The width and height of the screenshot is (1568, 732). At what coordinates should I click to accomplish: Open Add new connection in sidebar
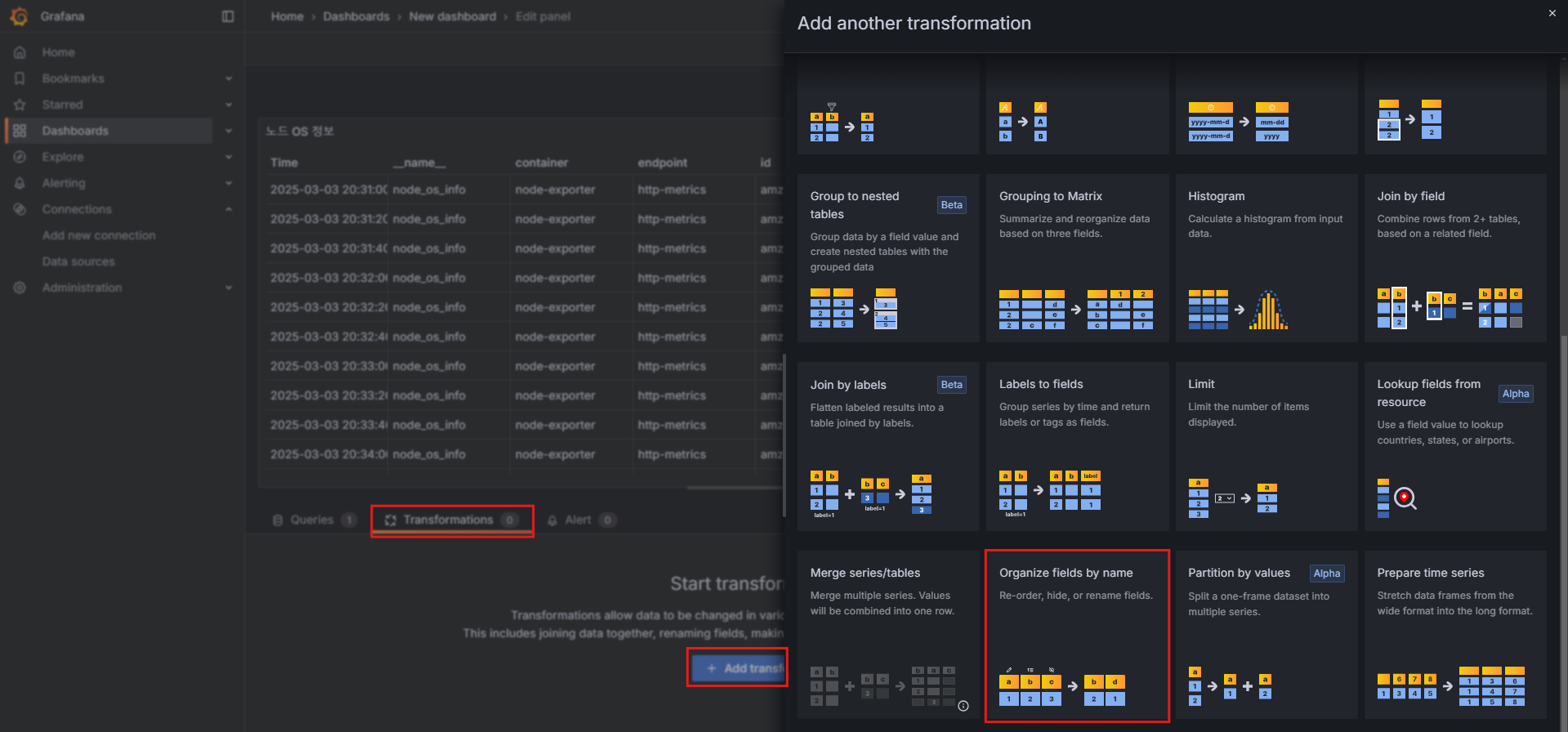point(99,235)
